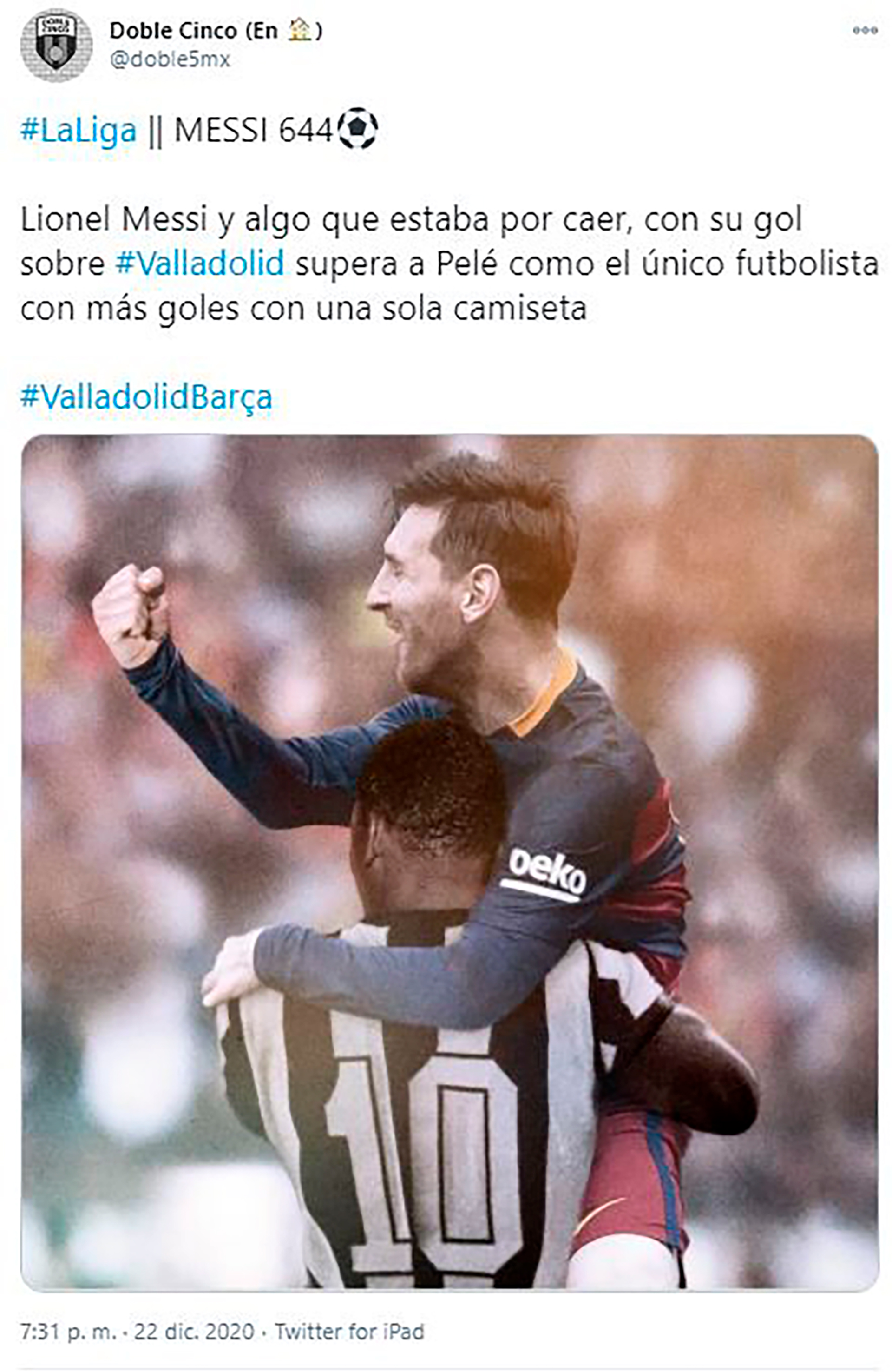Open the Twitter for iPad source link
This screenshot has height=1372, width=892.
coord(349,1331)
